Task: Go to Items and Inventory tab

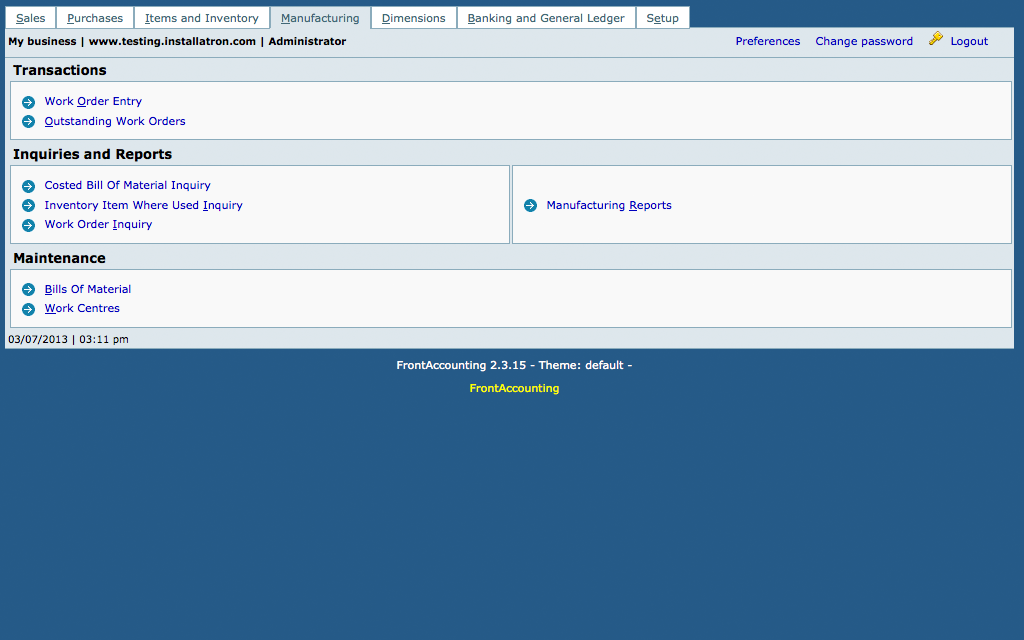Action: tap(202, 18)
